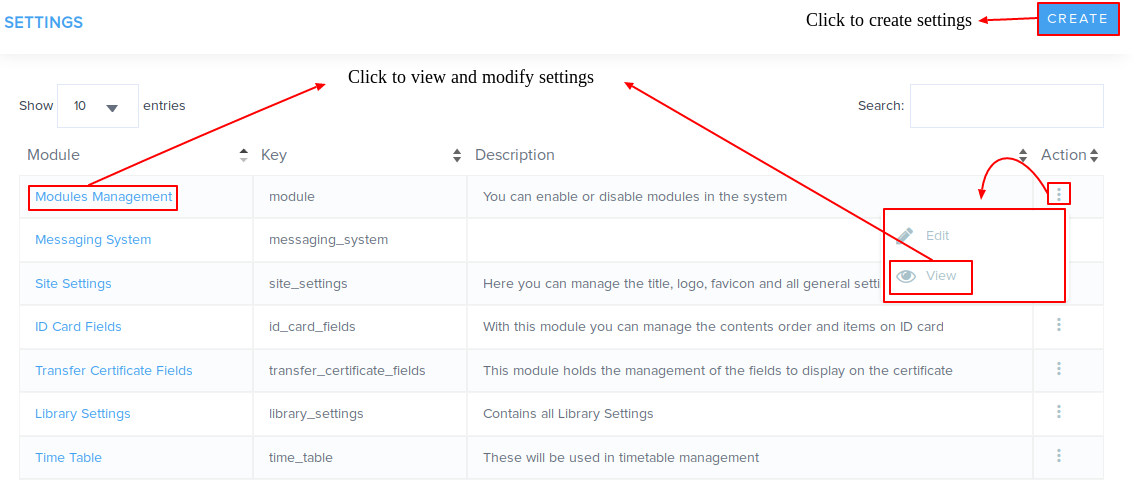The height and width of the screenshot is (480, 1134).
Task: Open the Messaging System link
Action: pos(93,240)
